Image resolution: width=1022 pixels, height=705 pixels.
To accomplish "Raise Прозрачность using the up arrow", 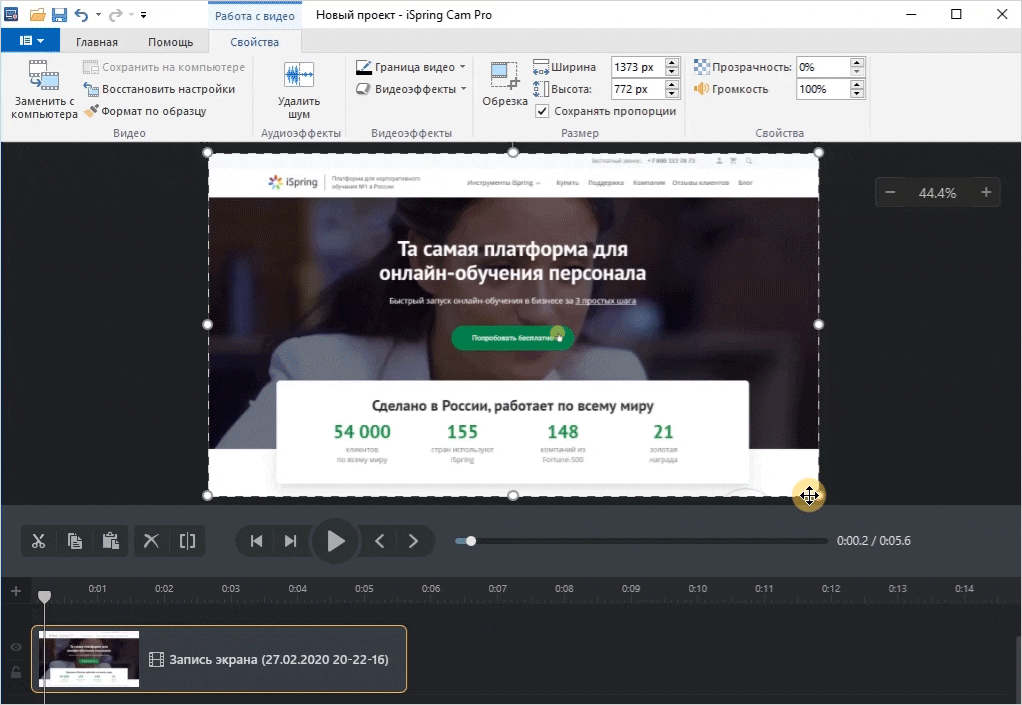I will coord(857,62).
